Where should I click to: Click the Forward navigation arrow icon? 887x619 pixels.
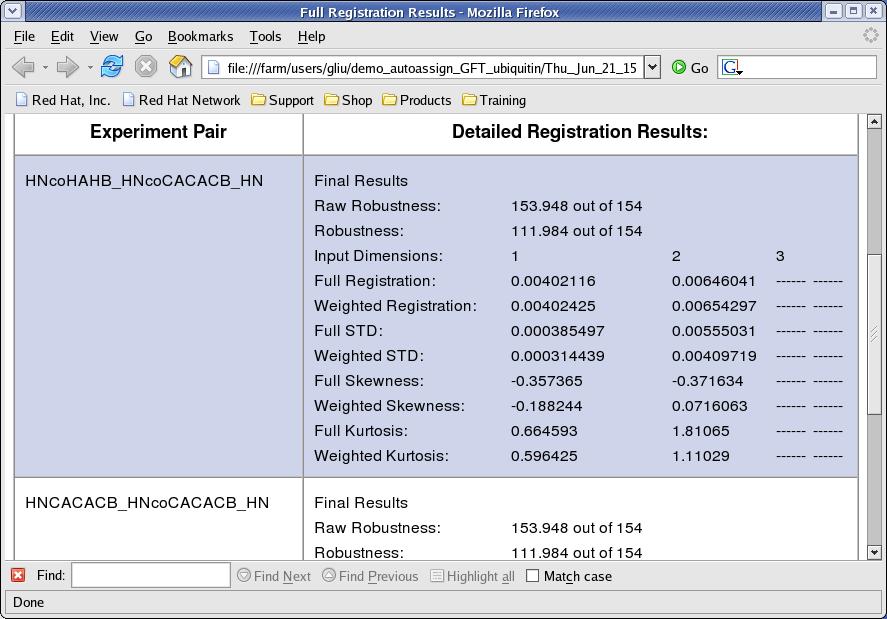67,67
